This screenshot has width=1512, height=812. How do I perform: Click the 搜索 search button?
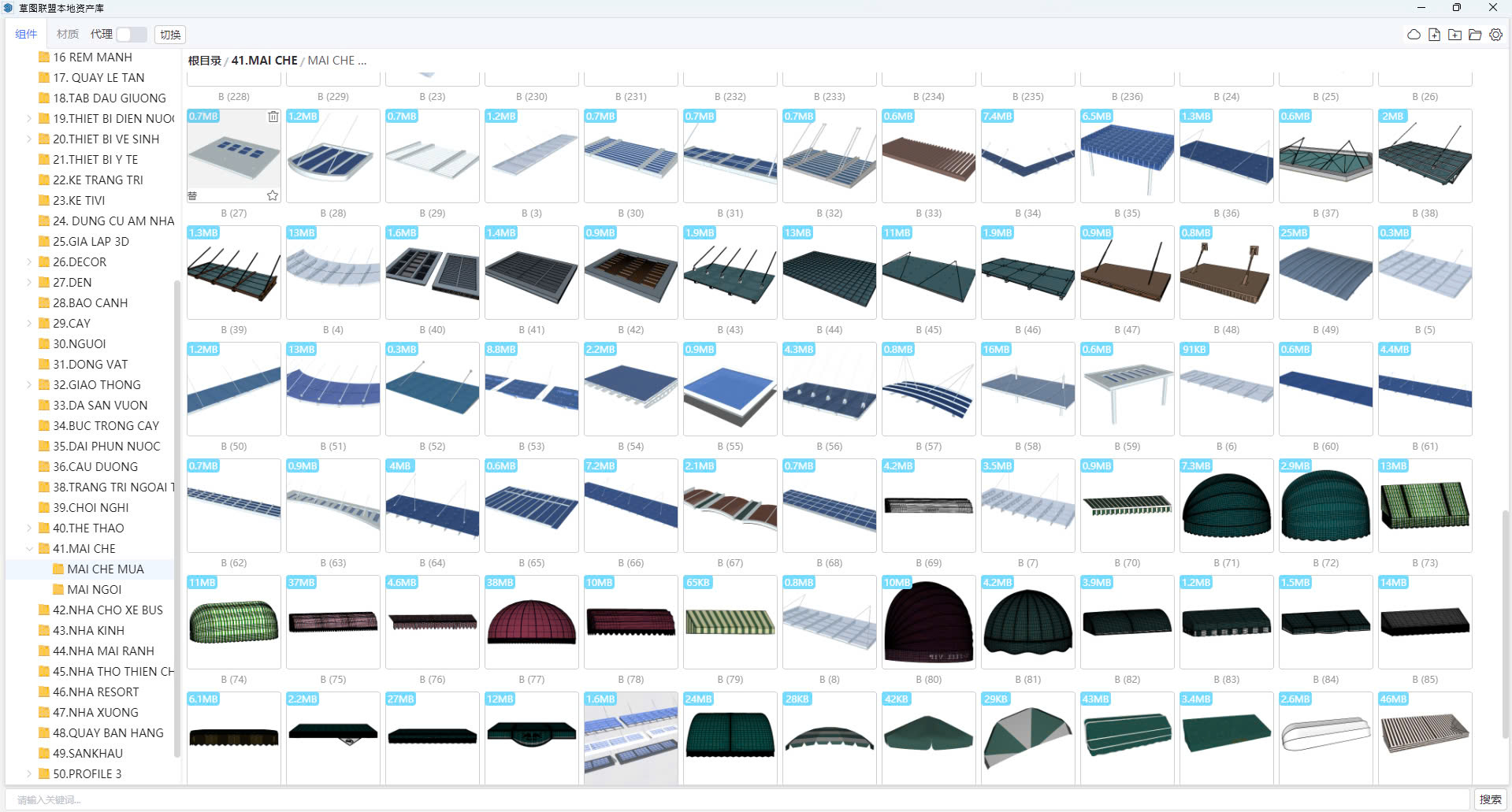point(1490,799)
